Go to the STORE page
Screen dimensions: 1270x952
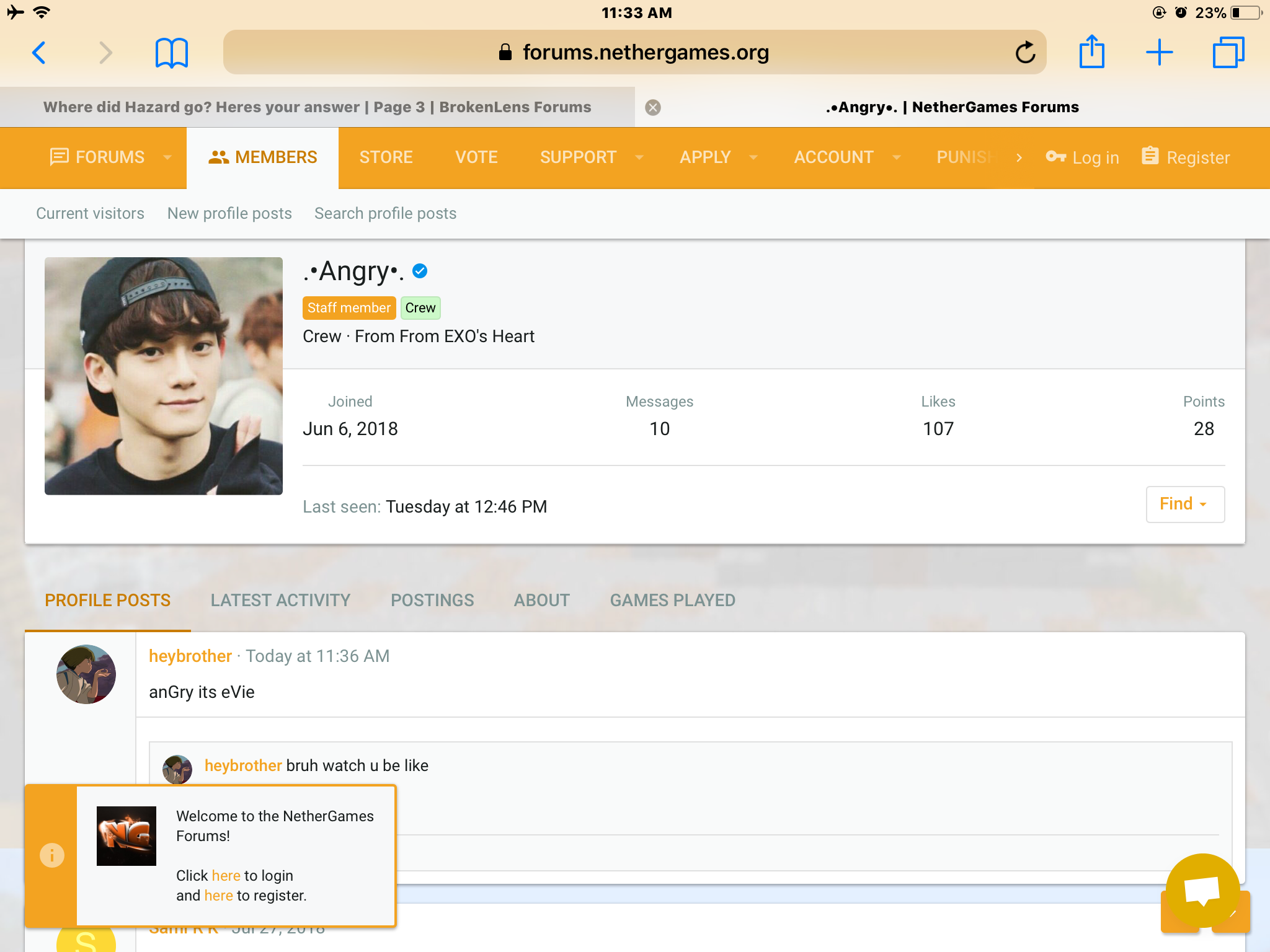[x=386, y=157]
